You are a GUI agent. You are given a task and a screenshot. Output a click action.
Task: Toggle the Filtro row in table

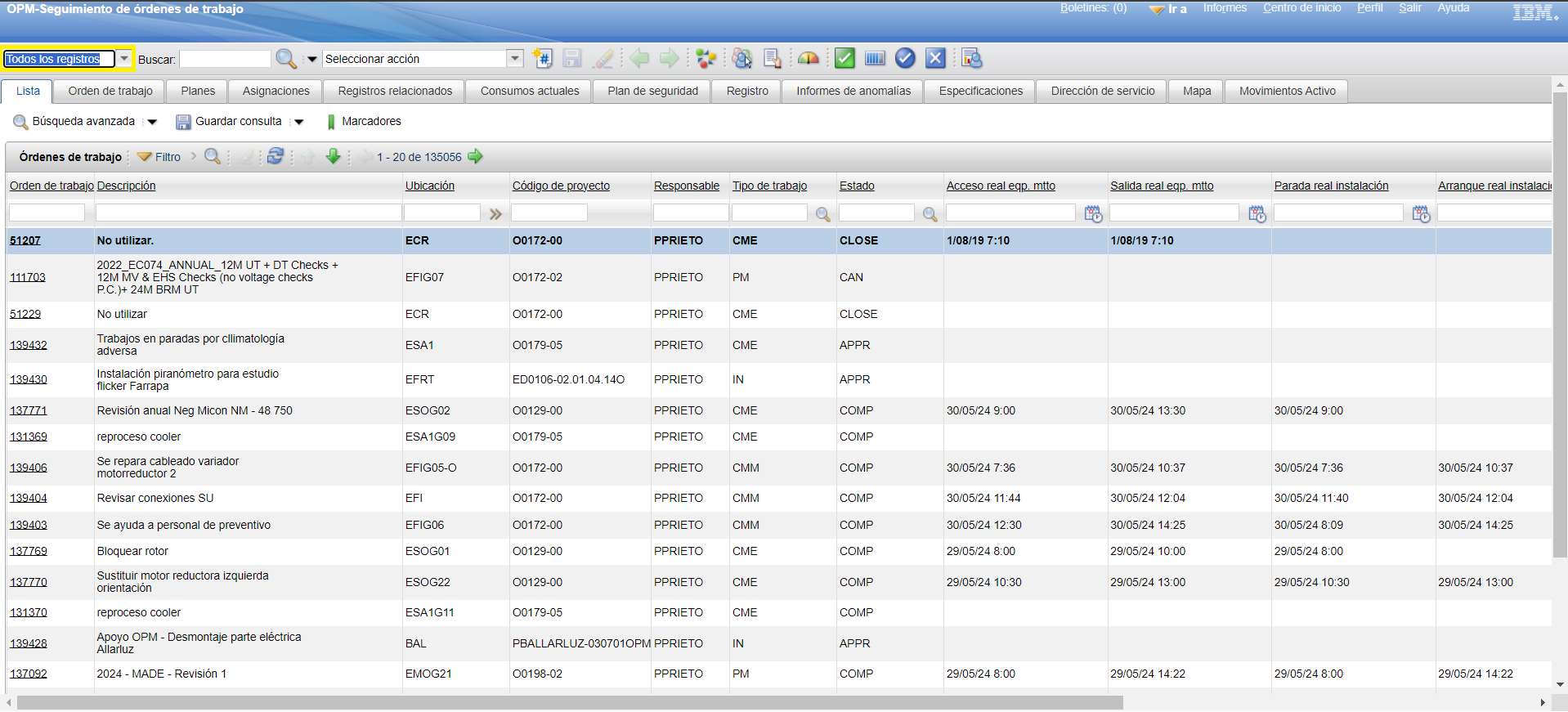coord(159,157)
